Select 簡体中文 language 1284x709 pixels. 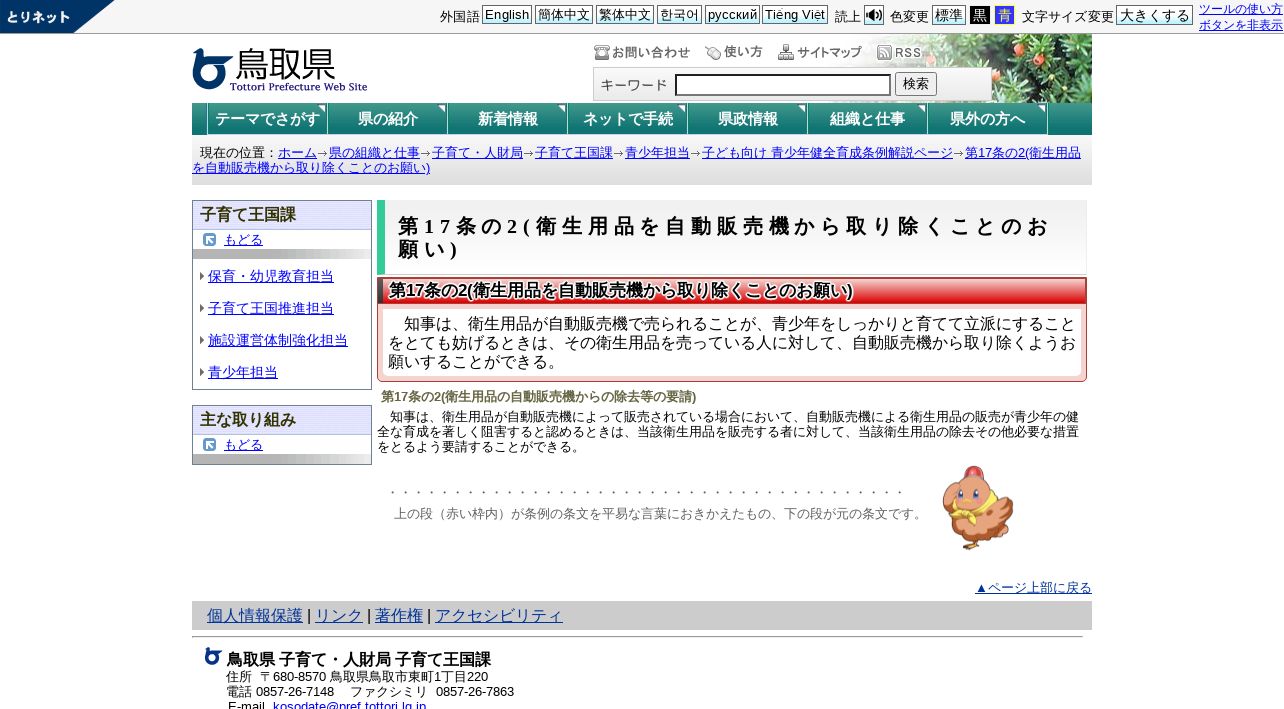(564, 15)
